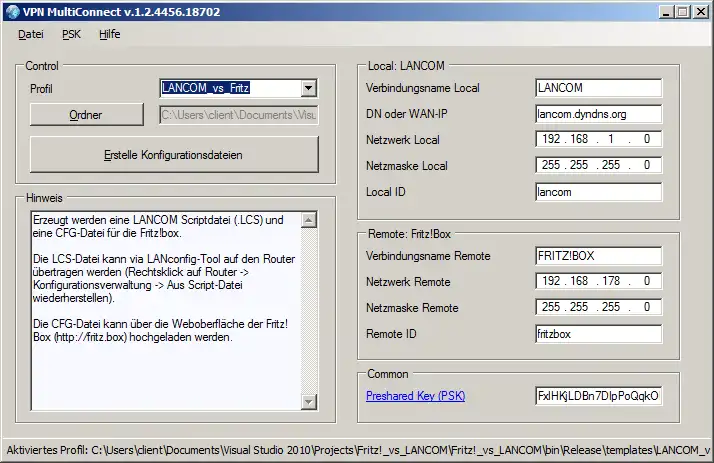
Task: Click the Netzmaske Local field
Action: [x=598, y=165]
